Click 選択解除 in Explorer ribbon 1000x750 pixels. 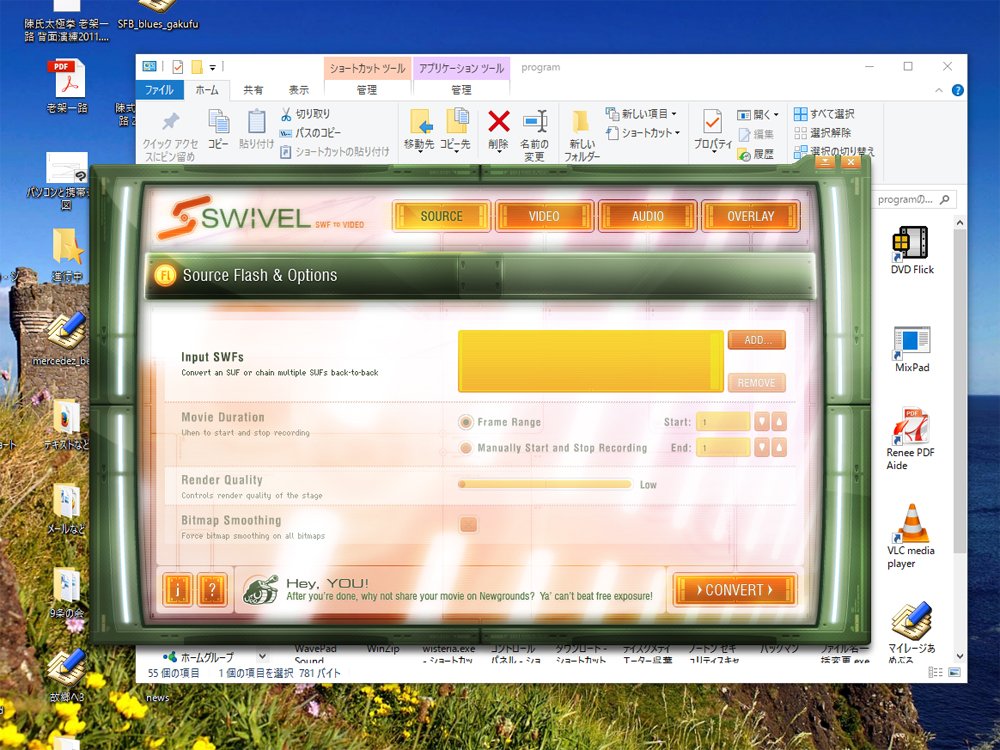(x=823, y=133)
